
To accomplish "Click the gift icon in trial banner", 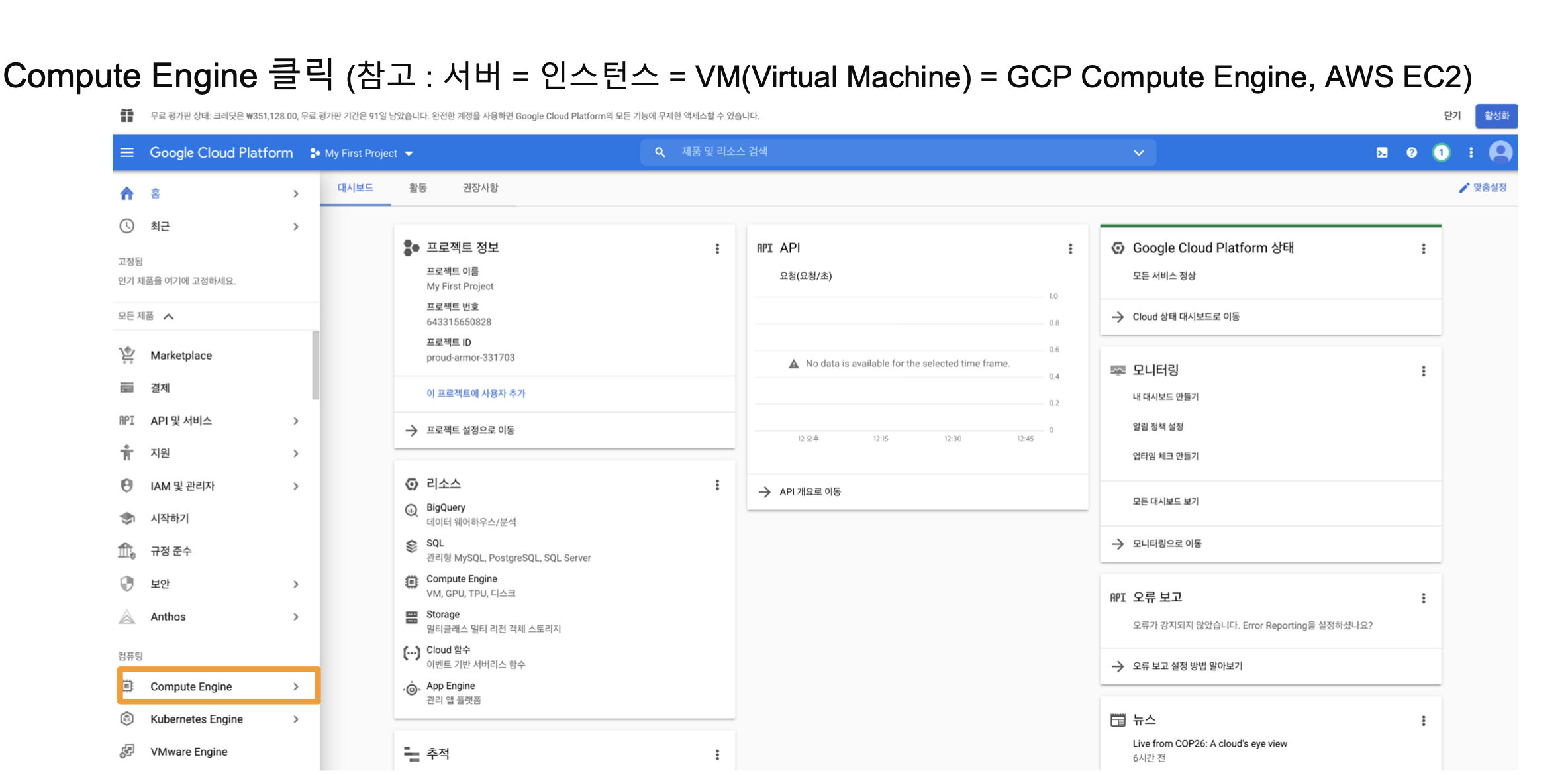I will (x=126, y=116).
